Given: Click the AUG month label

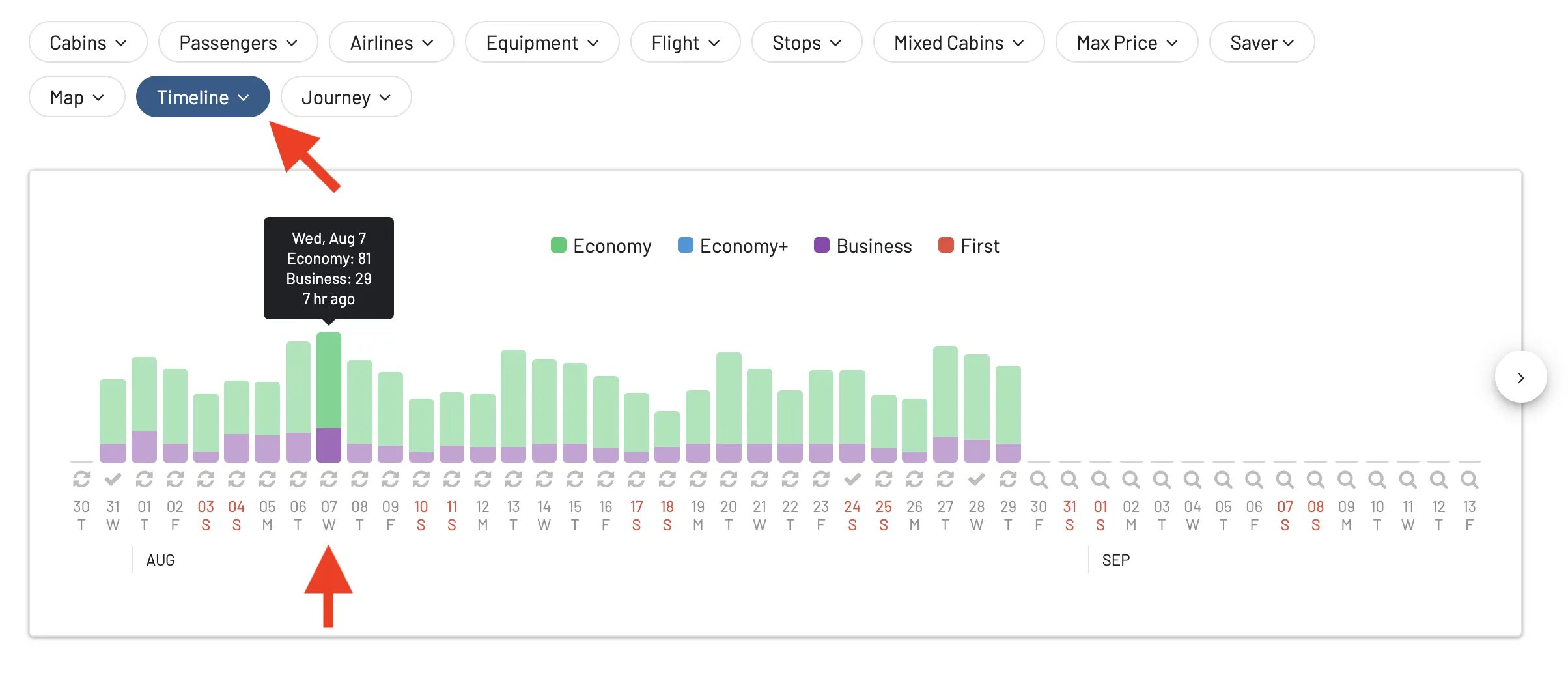Looking at the screenshot, I should tap(160, 560).
